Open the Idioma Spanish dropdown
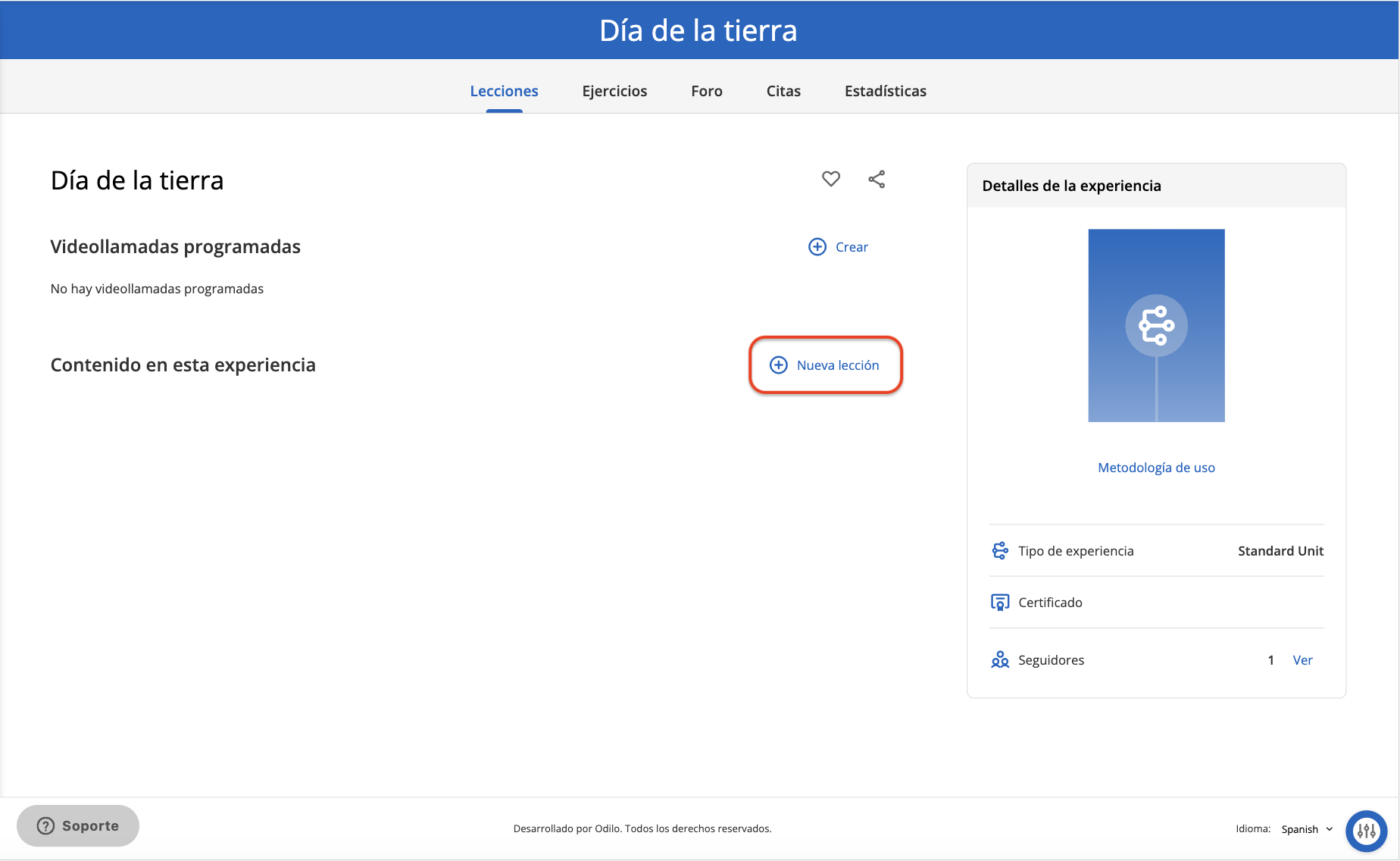The image size is (1400, 861). point(1307,829)
